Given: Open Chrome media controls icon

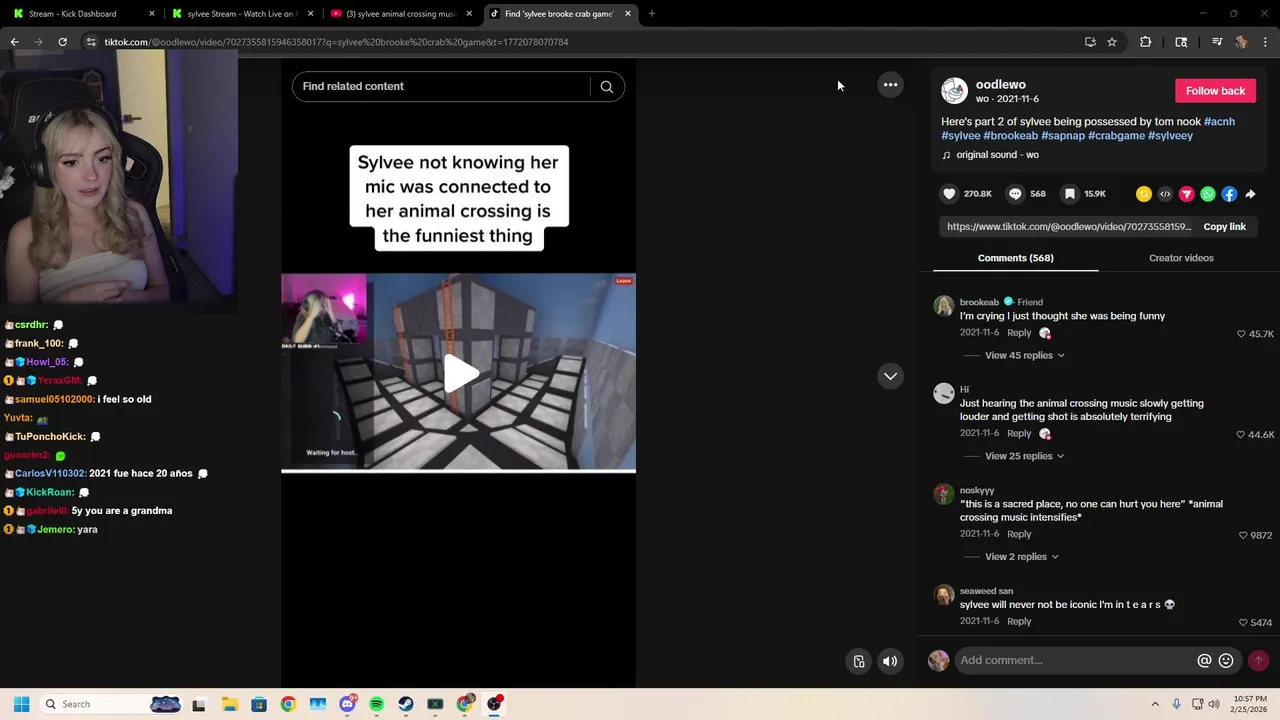Looking at the screenshot, I should (x=1217, y=42).
